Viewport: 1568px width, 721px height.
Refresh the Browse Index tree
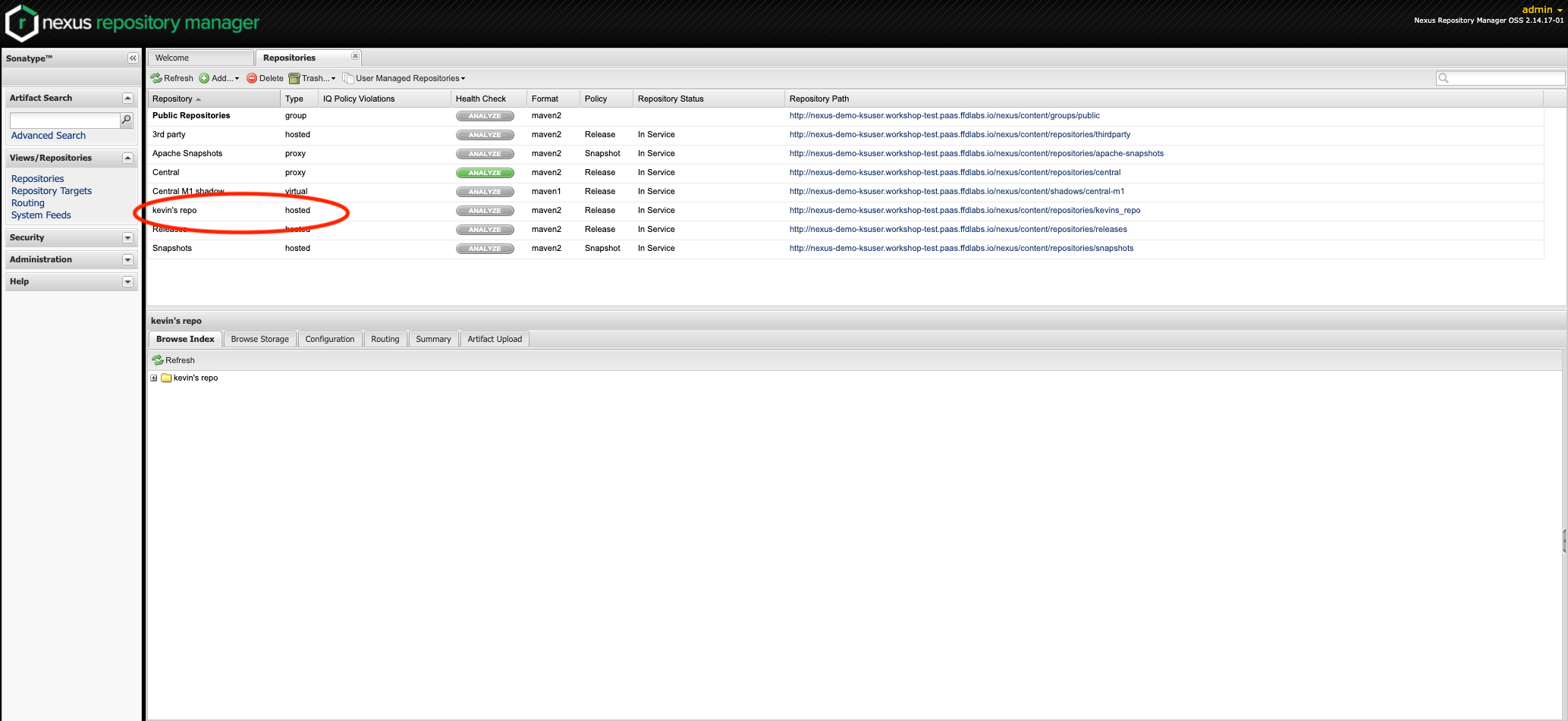tap(174, 360)
